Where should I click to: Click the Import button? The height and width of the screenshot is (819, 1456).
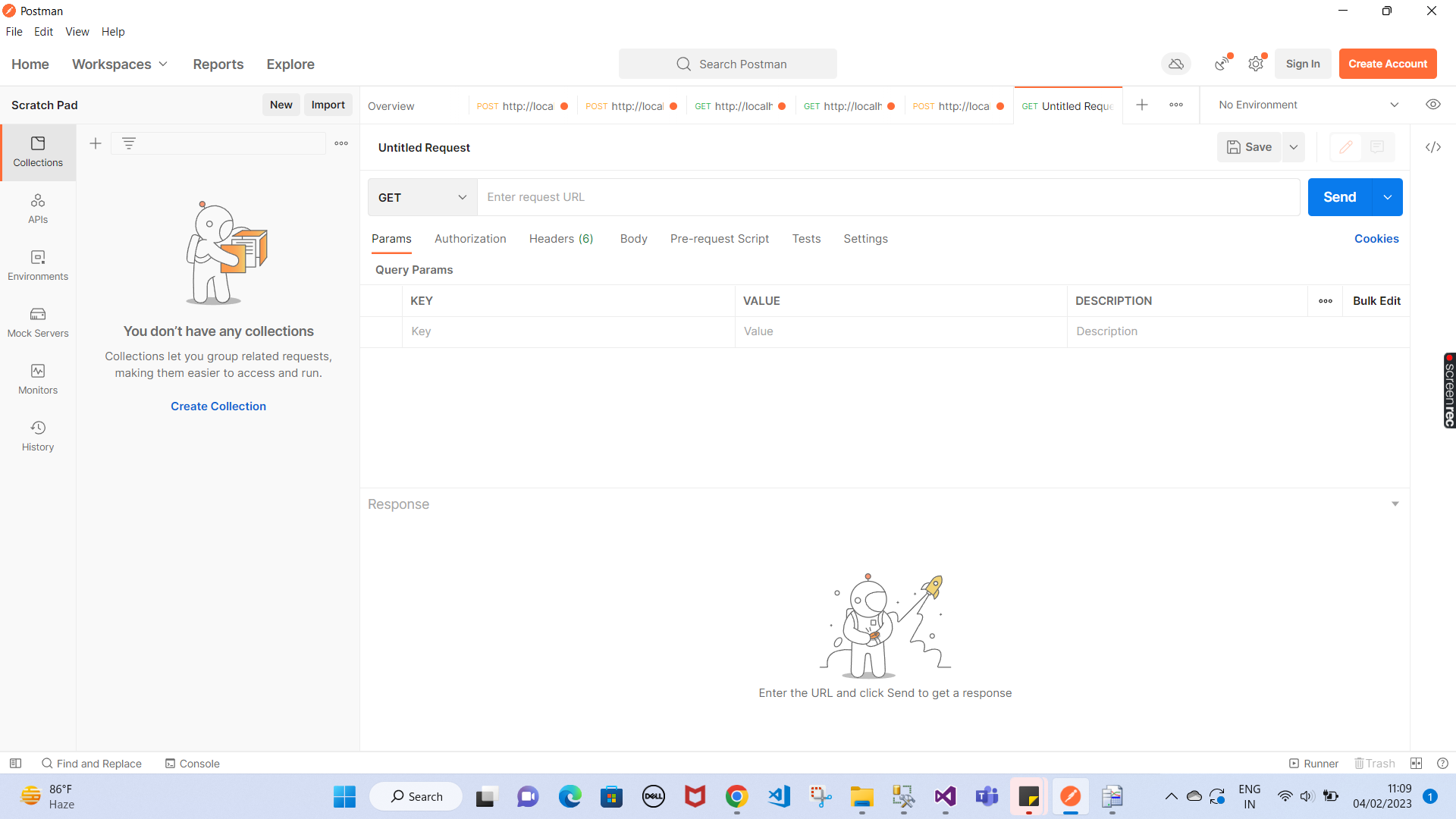(x=328, y=105)
